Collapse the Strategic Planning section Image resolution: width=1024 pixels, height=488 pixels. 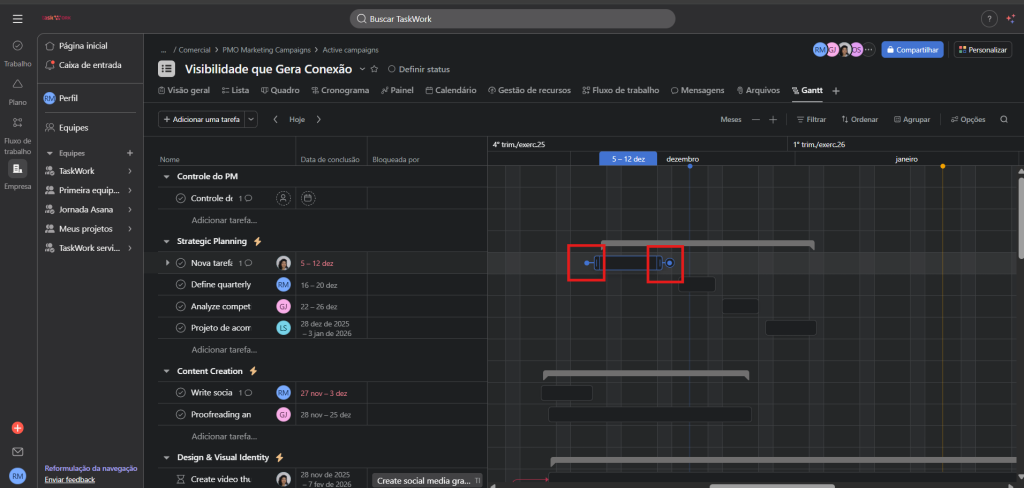pos(167,241)
